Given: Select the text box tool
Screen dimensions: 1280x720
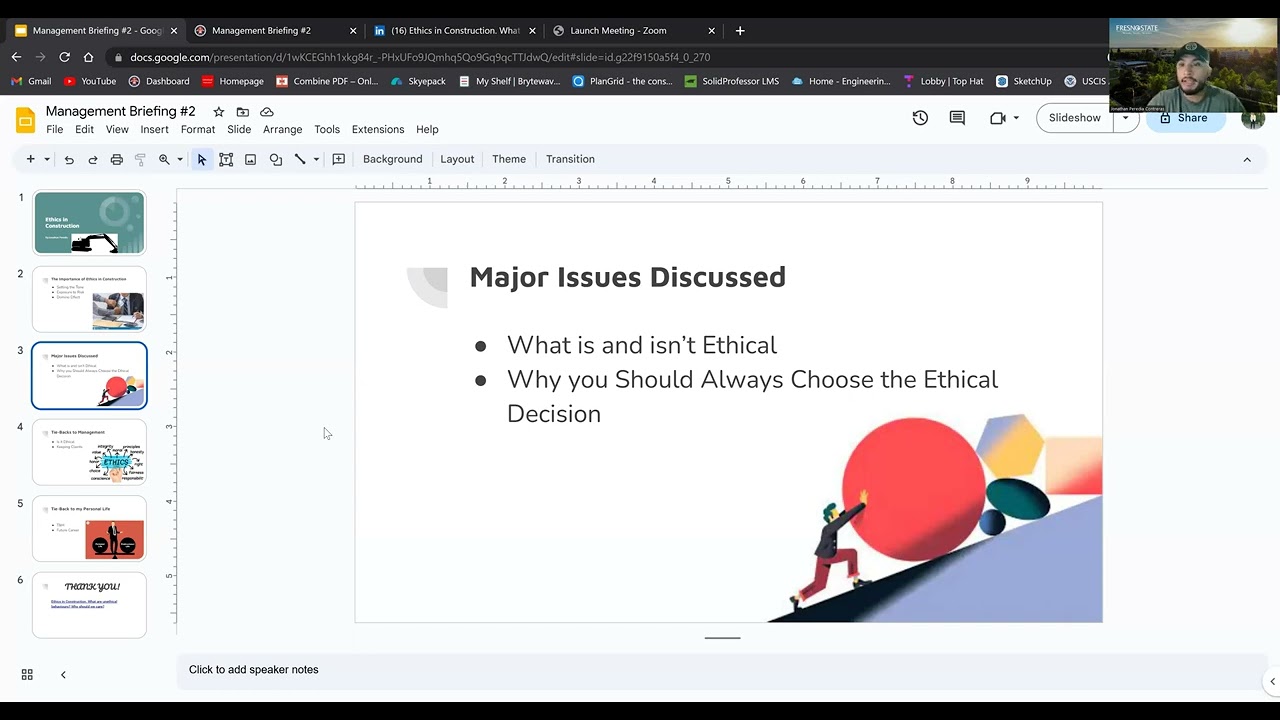Looking at the screenshot, I should coord(226,159).
